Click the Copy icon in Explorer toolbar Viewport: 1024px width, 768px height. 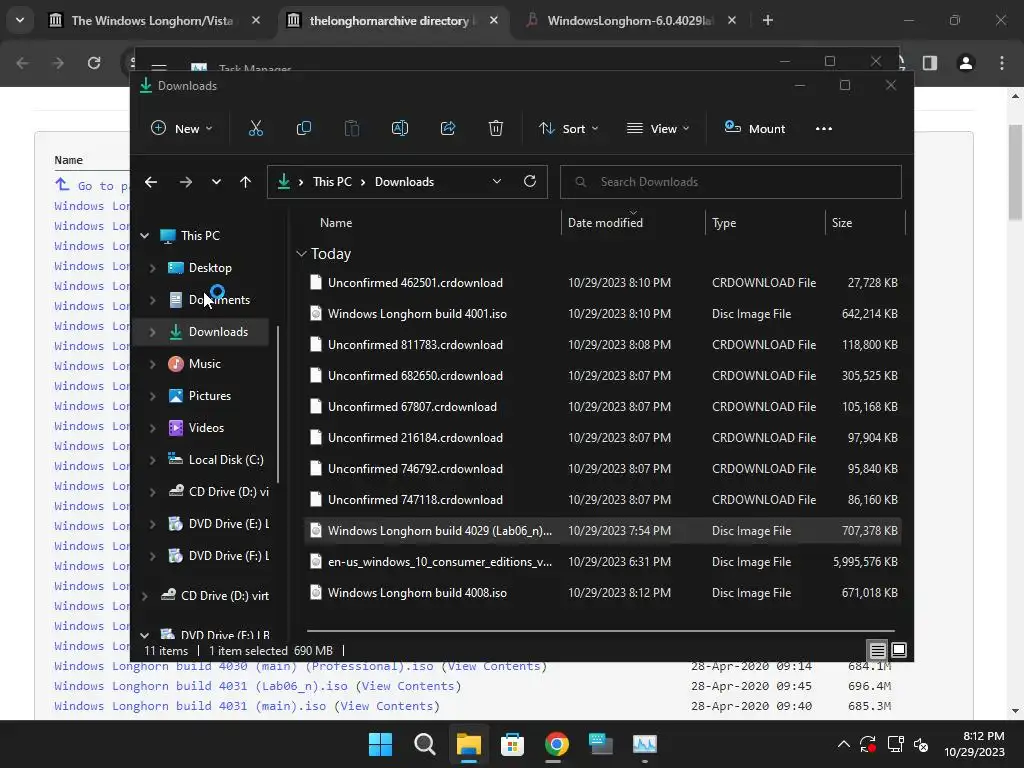[x=304, y=129]
